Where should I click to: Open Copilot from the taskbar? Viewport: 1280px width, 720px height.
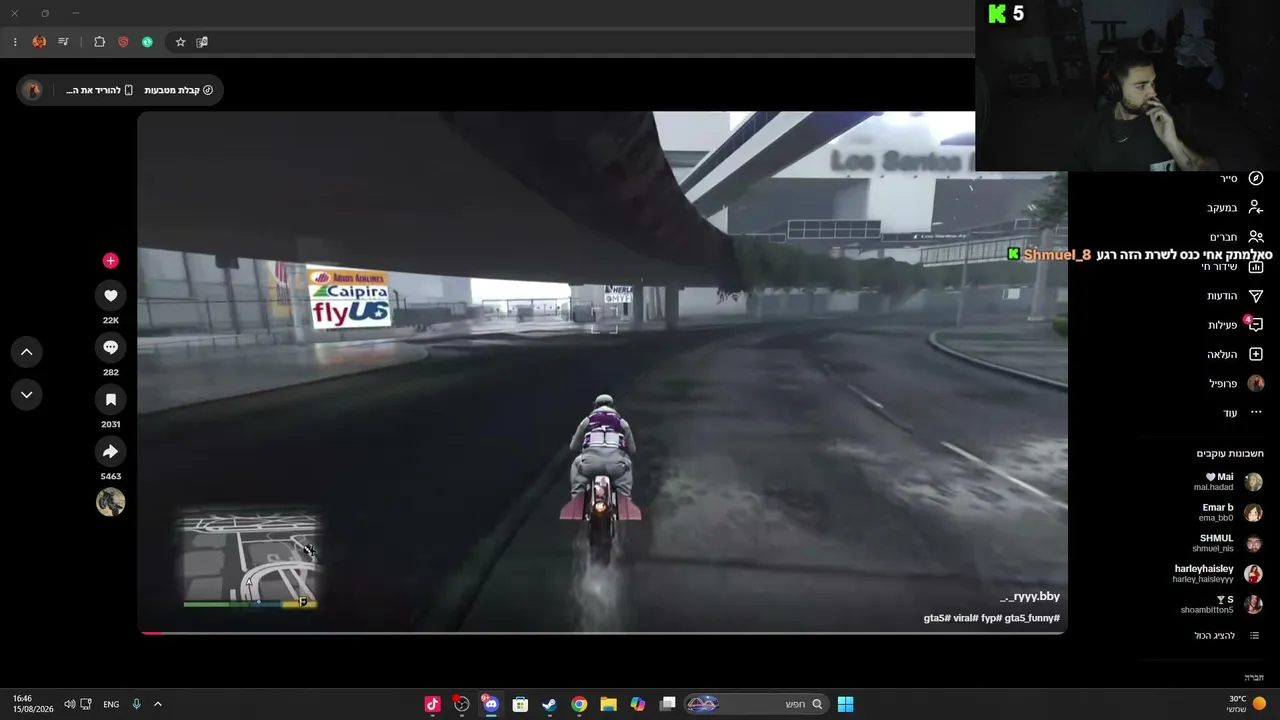pyautogui.click(x=638, y=704)
